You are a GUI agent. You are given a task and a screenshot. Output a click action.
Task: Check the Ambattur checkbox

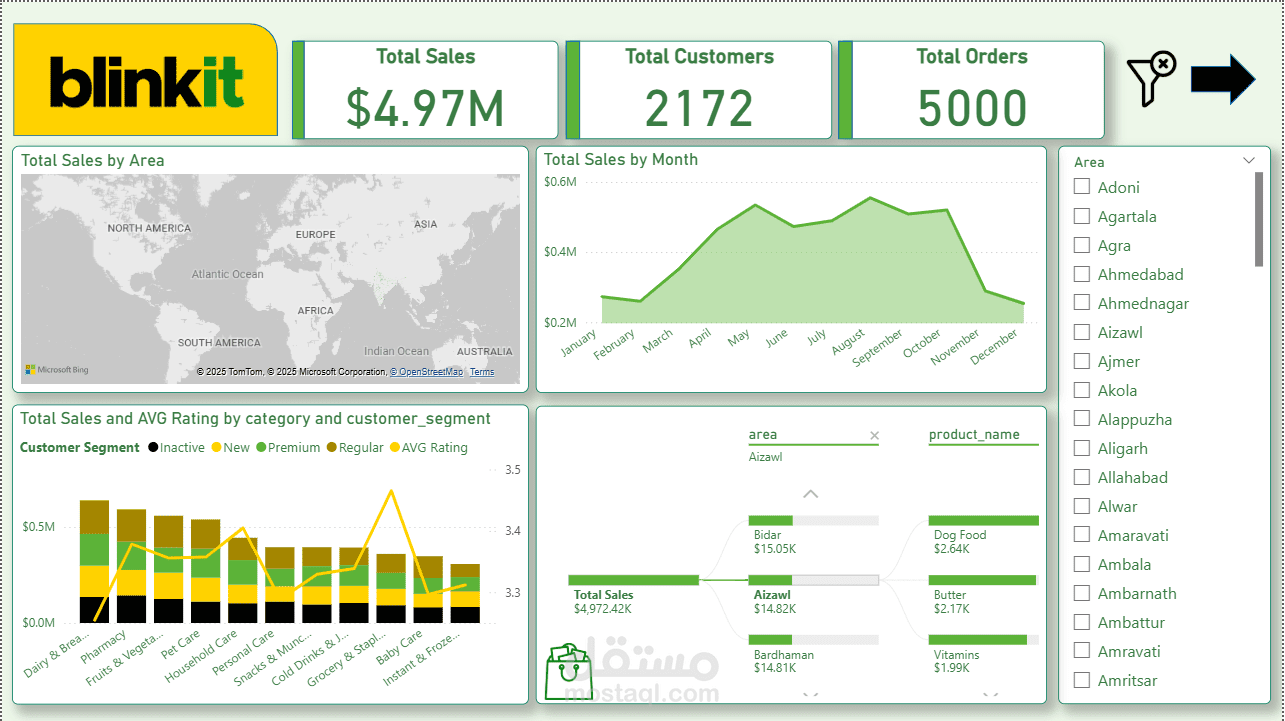coord(1081,621)
